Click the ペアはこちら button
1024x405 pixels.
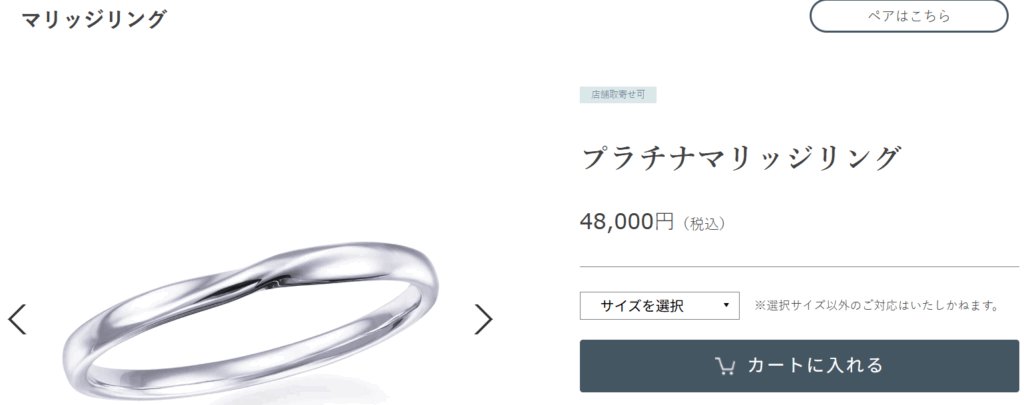click(x=909, y=16)
